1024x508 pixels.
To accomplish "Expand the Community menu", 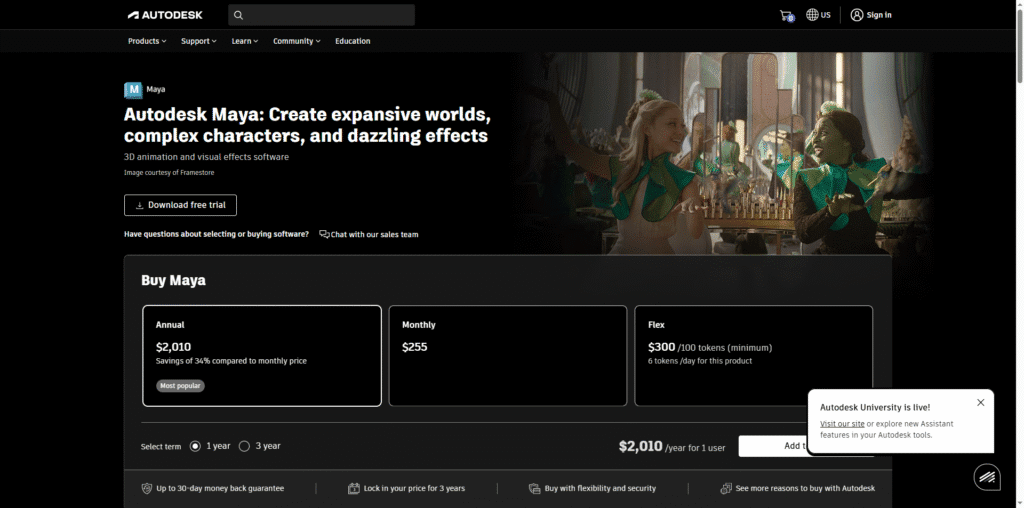I will [x=296, y=41].
